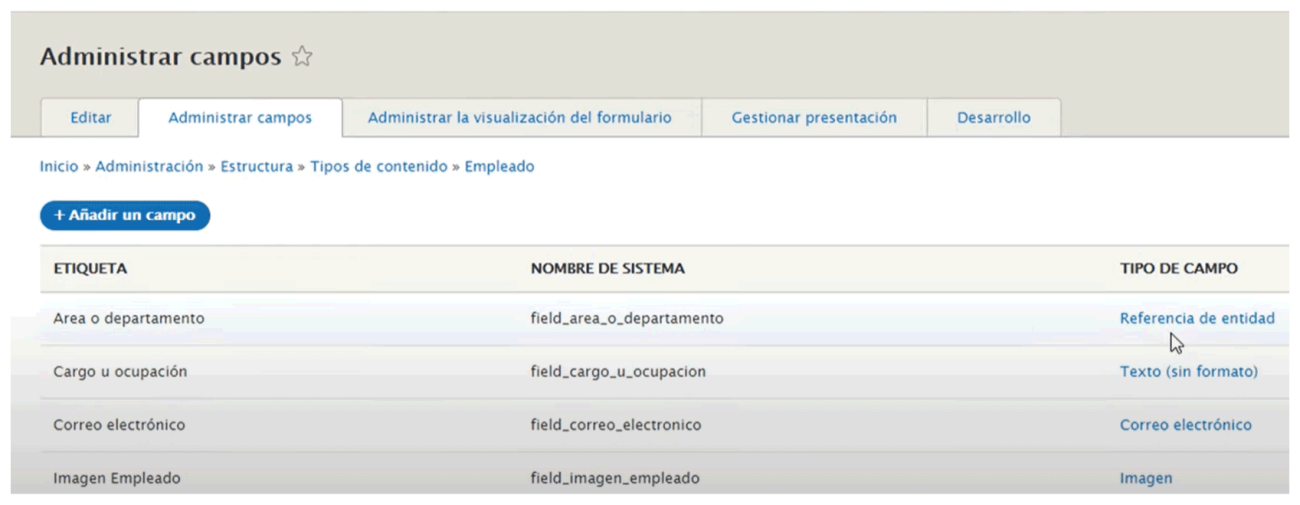Screen dimensions: 1300x505
Task: Click the TIPO DE CAMPO column header
Action: [1179, 269]
